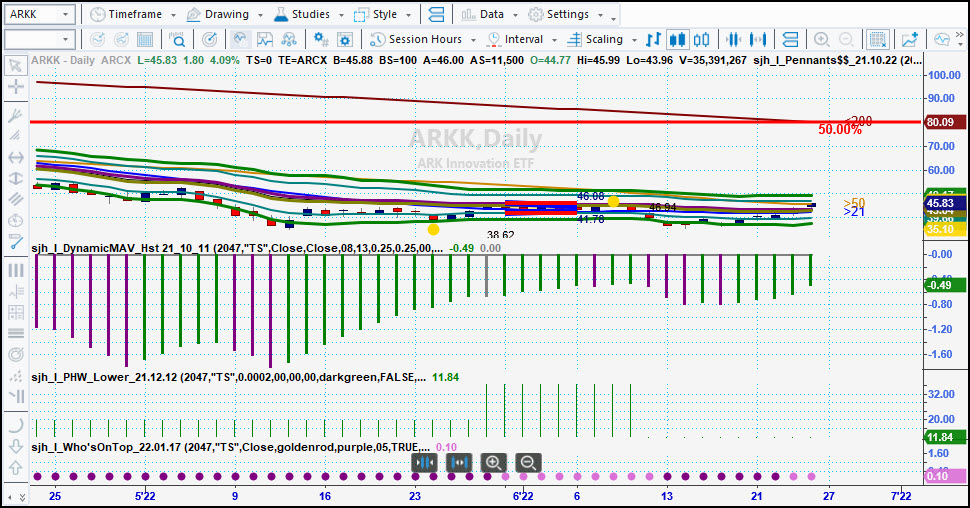Click the 35.10 yellow price label

click(944, 229)
